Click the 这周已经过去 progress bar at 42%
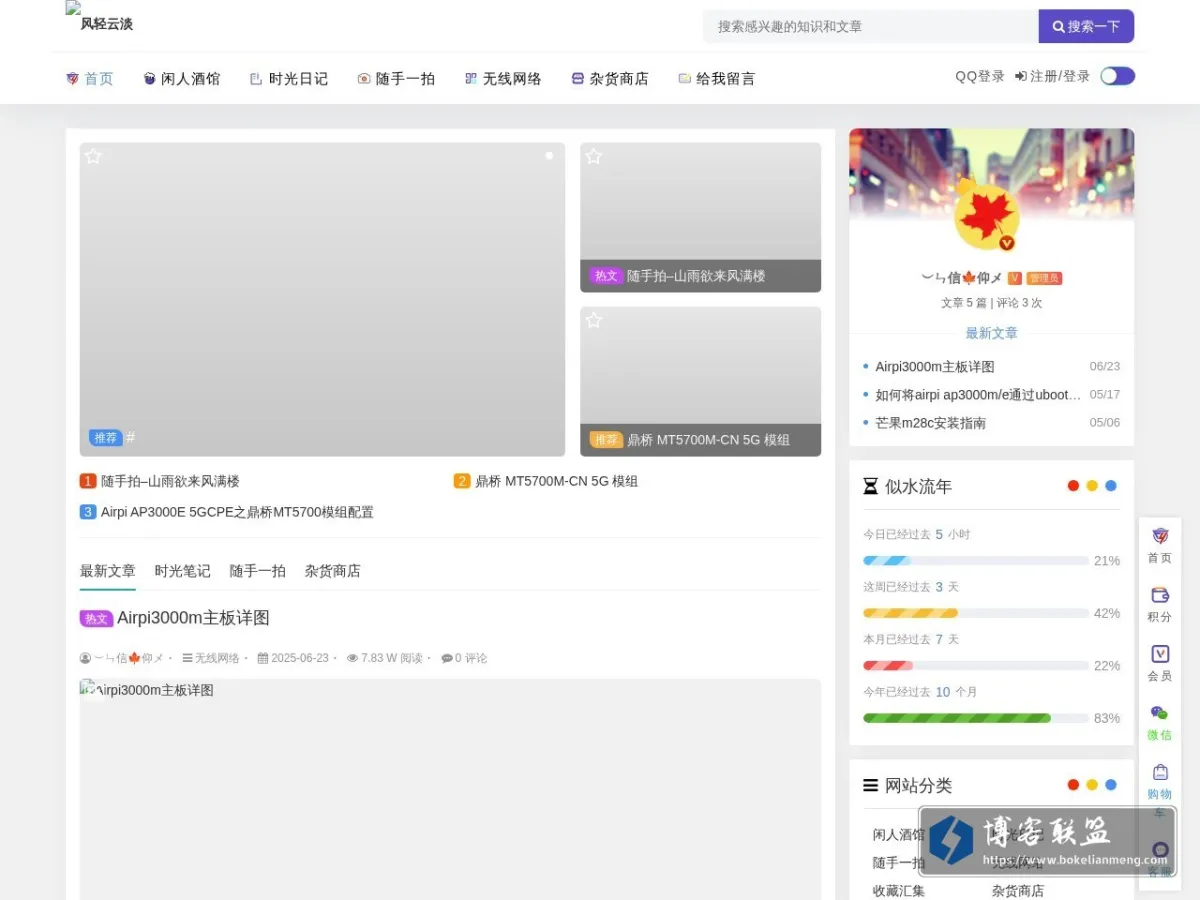This screenshot has width=1200, height=900. pos(975,613)
